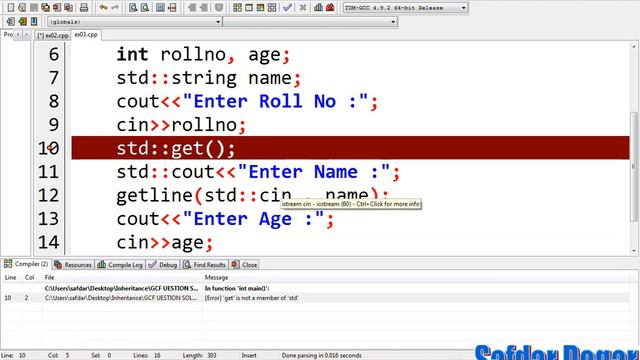Click the Save All toolbar icon
The width and height of the screenshot is (640, 360).
coord(45,7)
